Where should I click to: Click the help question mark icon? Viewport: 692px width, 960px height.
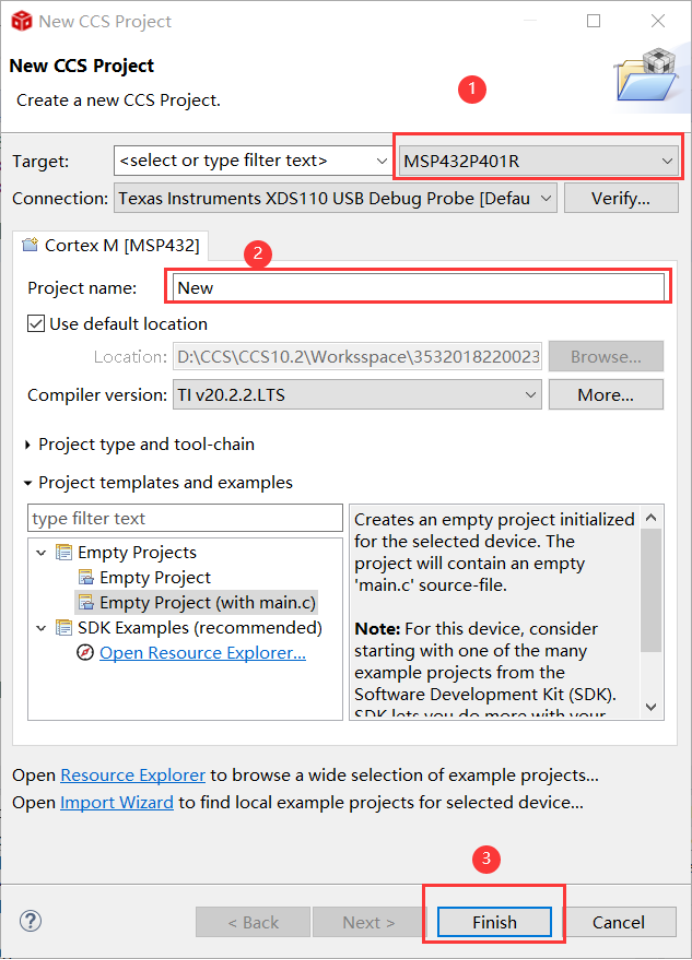(x=30, y=921)
